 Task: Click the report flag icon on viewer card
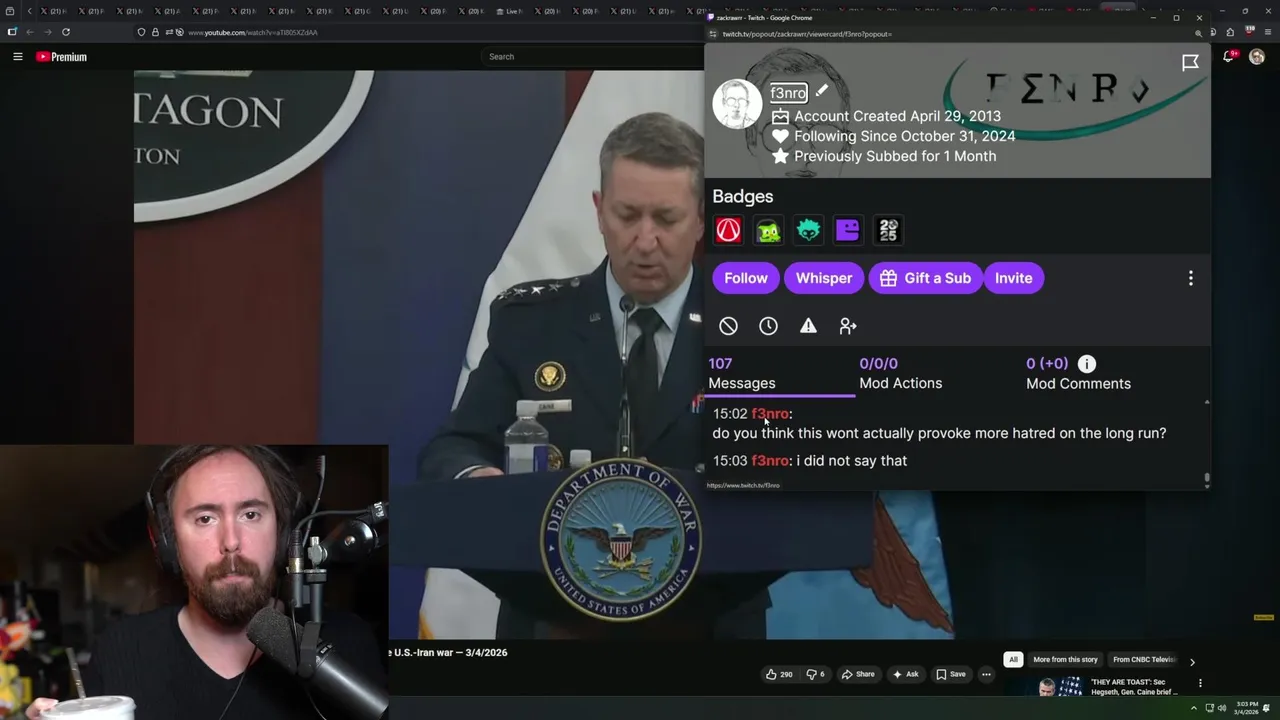coord(1190,63)
